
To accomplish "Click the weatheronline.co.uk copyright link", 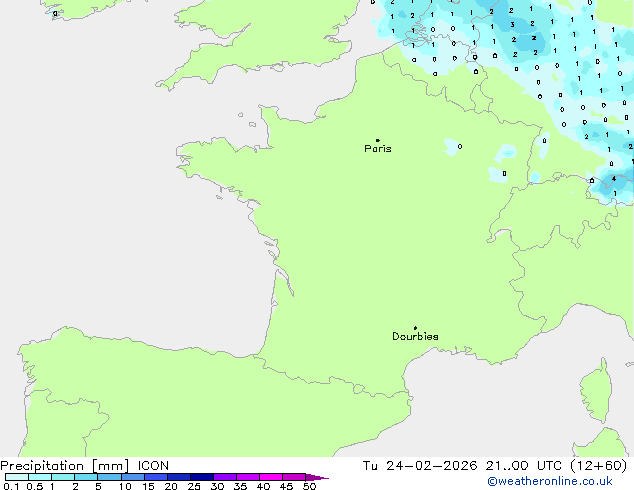I will pos(550,481).
